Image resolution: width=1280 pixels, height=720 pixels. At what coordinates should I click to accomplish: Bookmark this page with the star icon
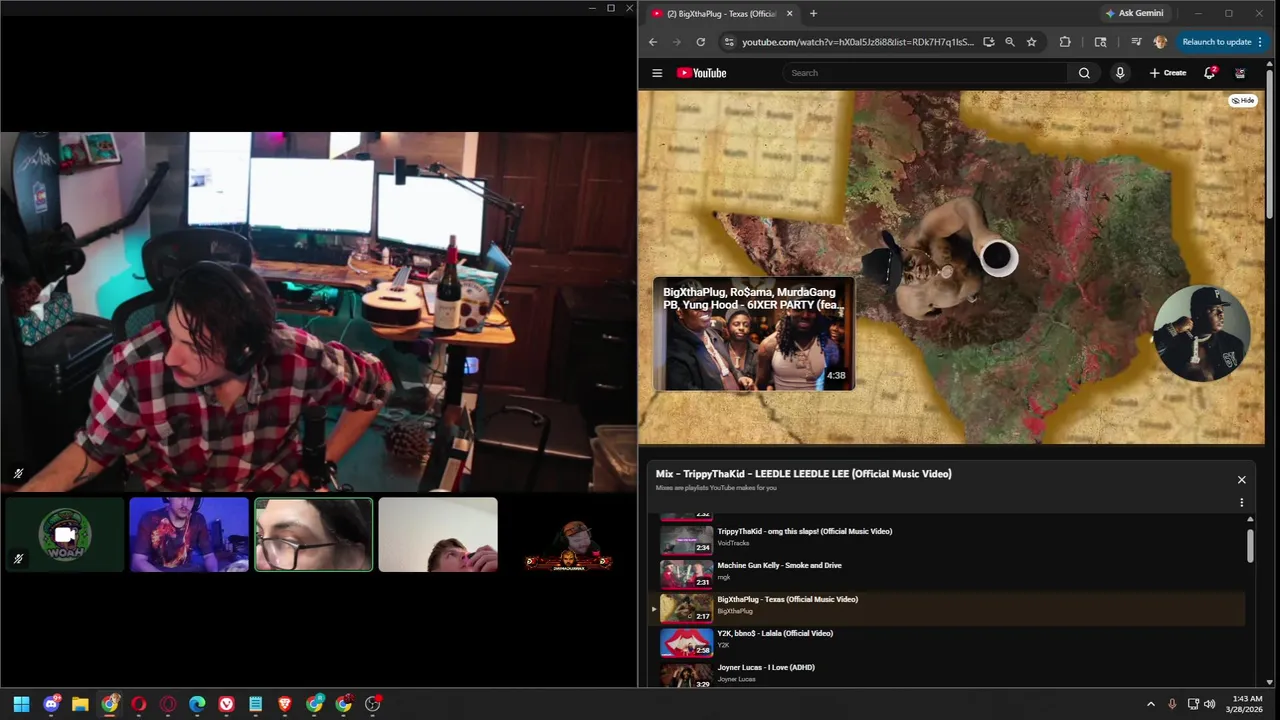[1031, 42]
